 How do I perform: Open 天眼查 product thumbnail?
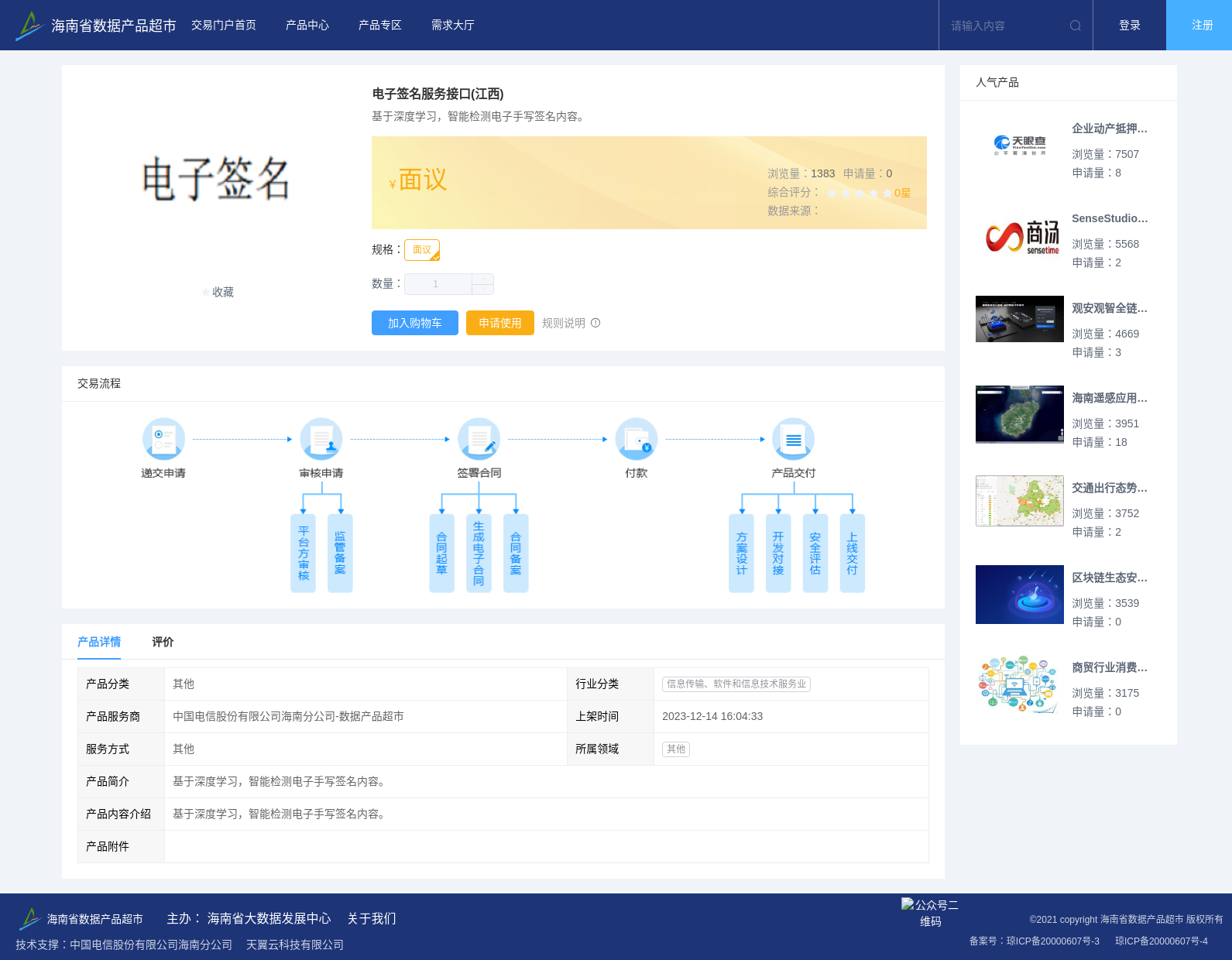pyautogui.click(x=1020, y=145)
